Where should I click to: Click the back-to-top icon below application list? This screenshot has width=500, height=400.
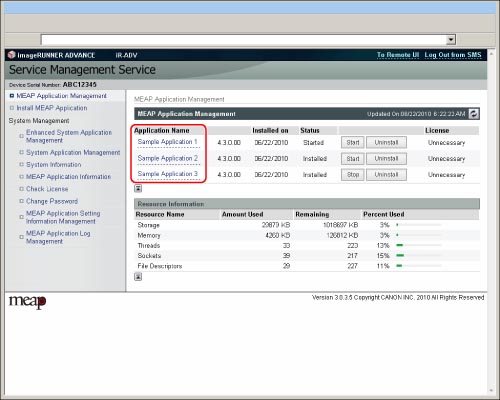pyautogui.click(x=138, y=188)
